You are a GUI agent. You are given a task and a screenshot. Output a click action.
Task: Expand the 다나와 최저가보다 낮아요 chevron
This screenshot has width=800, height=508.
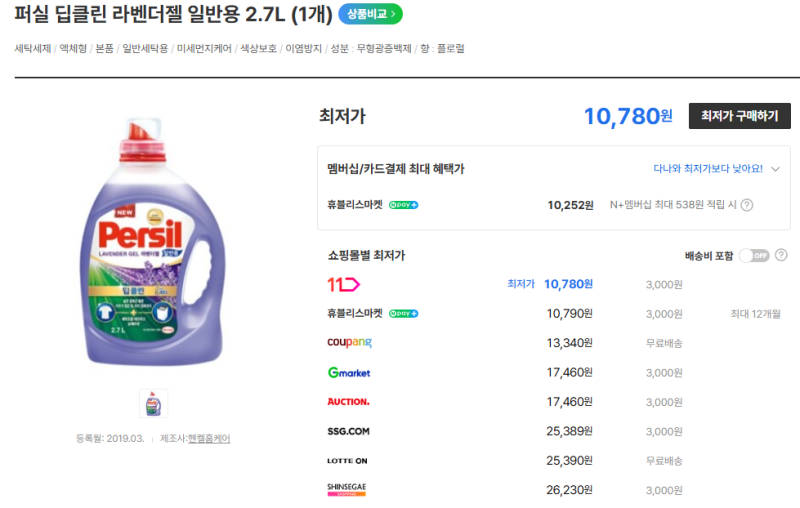click(776, 169)
